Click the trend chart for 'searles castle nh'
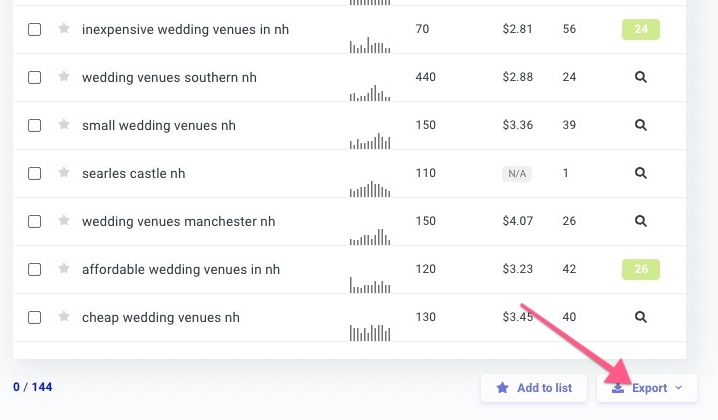 370,188
